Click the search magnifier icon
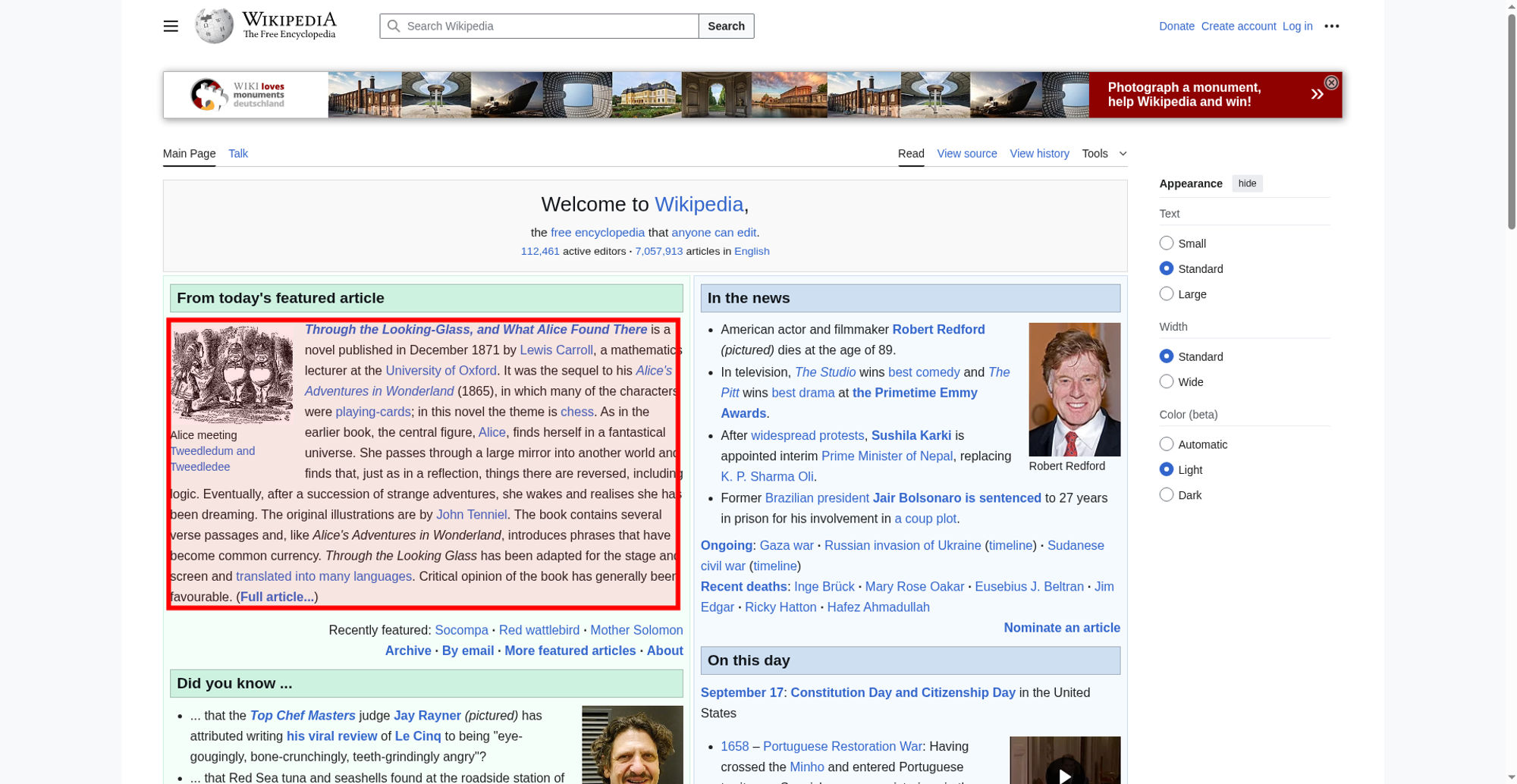1517x784 pixels. pyautogui.click(x=394, y=26)
